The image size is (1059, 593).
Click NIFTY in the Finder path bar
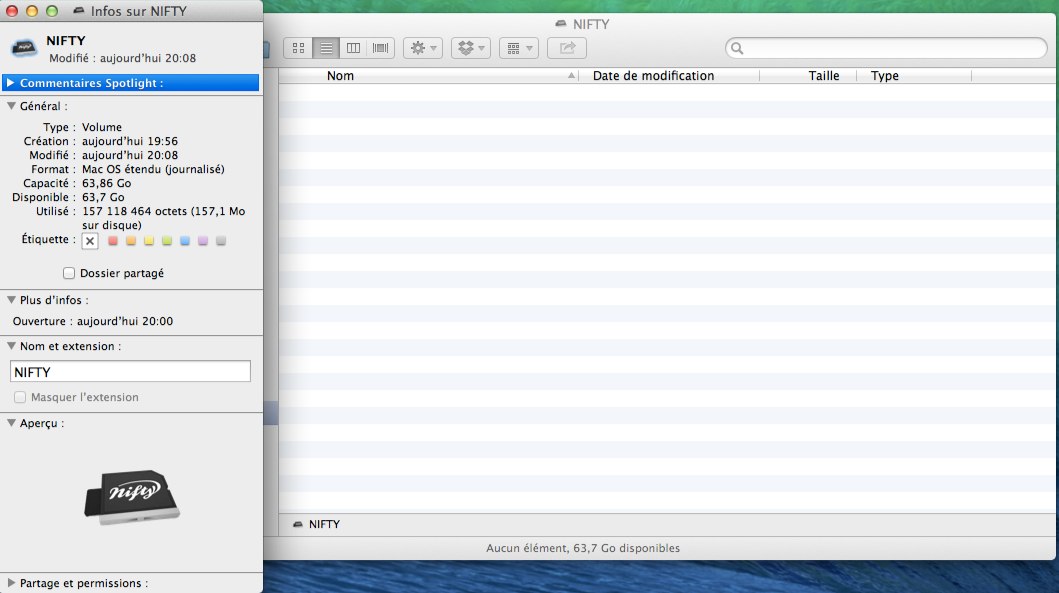click(x=317, y=524)
